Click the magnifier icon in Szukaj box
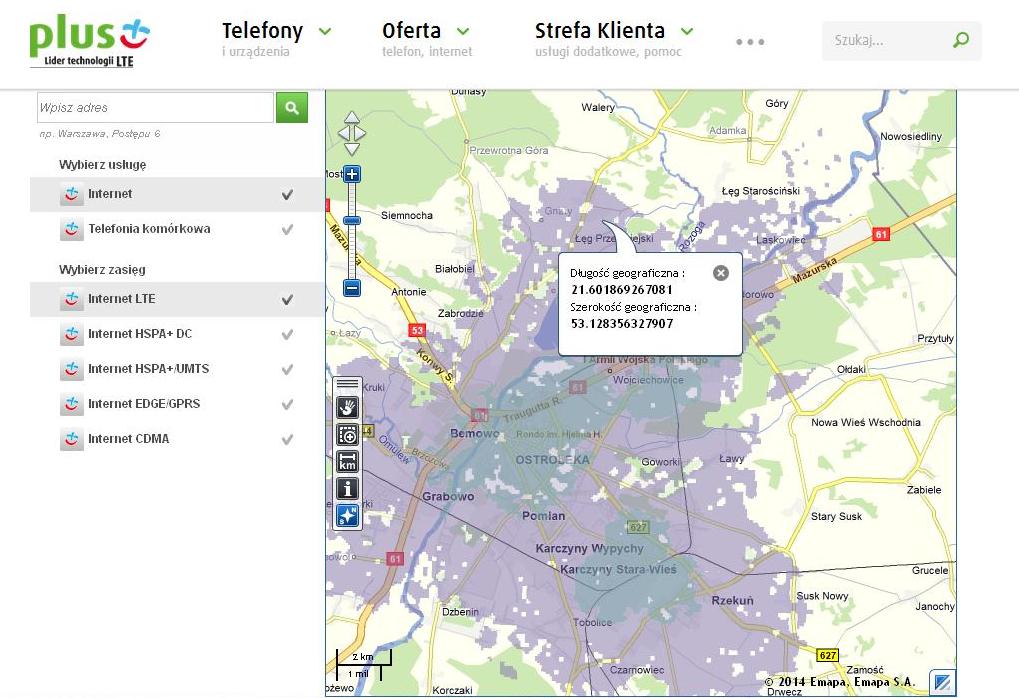Image resolution: width=1019 pixels, height=698 pixels. coord(961,40)
